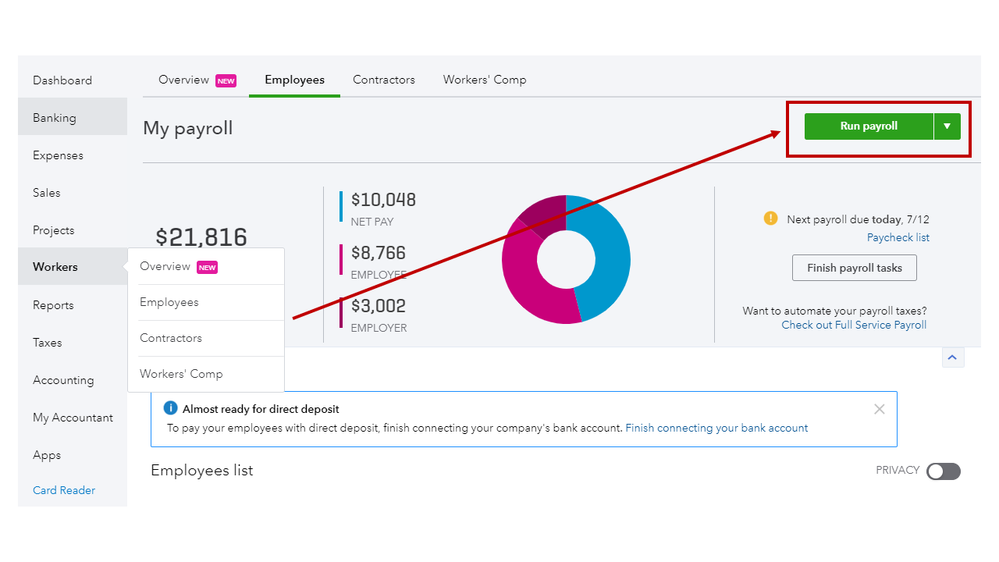Go to Reports in the sidebar
Image resolution: width=999 pixels, height=562 pixels.
(x=53, y=305)
